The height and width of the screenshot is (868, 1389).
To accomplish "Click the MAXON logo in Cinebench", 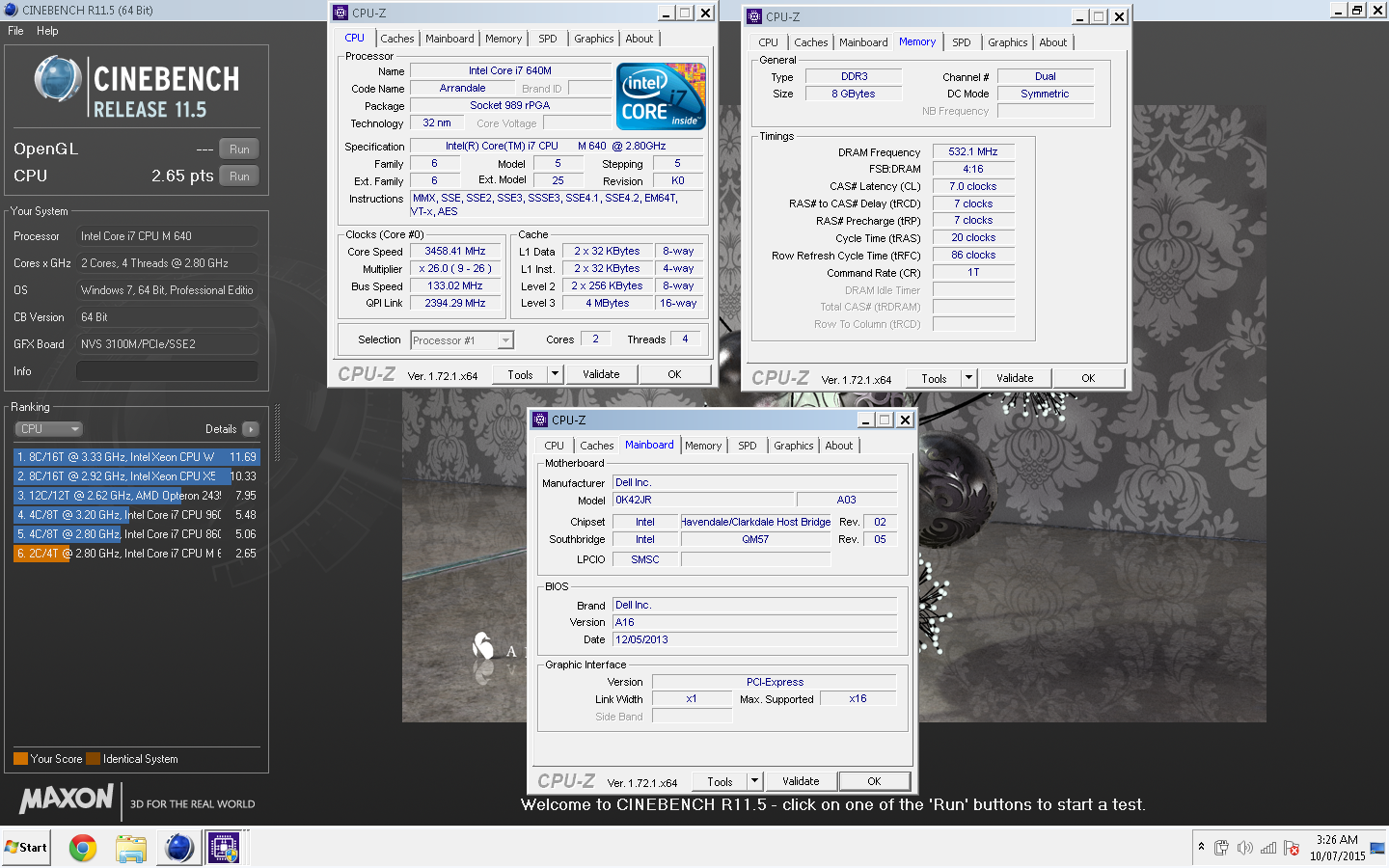I will [x=67, y=799].
